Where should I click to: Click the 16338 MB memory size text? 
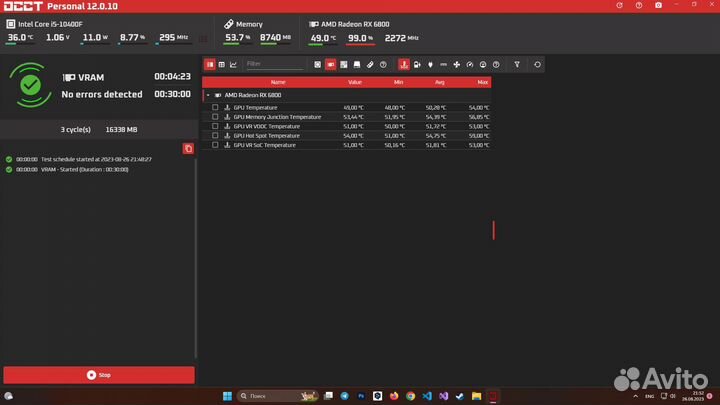[121, 129]
